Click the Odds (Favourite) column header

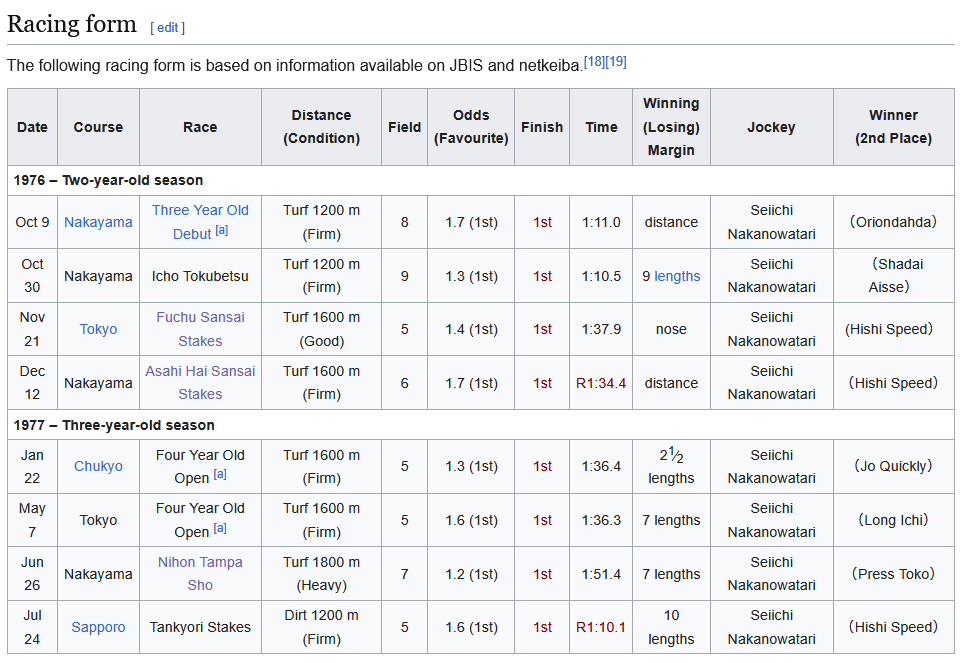pos(471,127)
